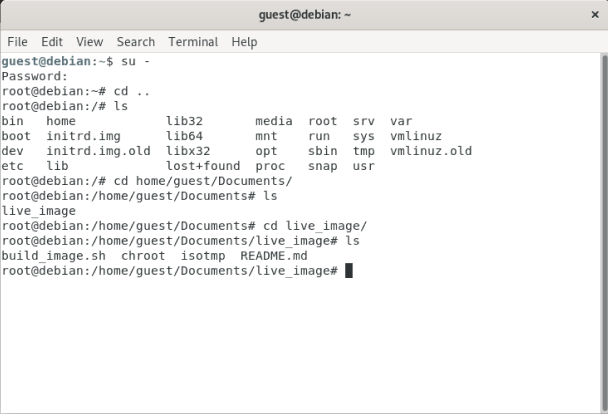The image size is (608, 414).
Task: Click the isotmp directory name
Action: tap(203, 256)
